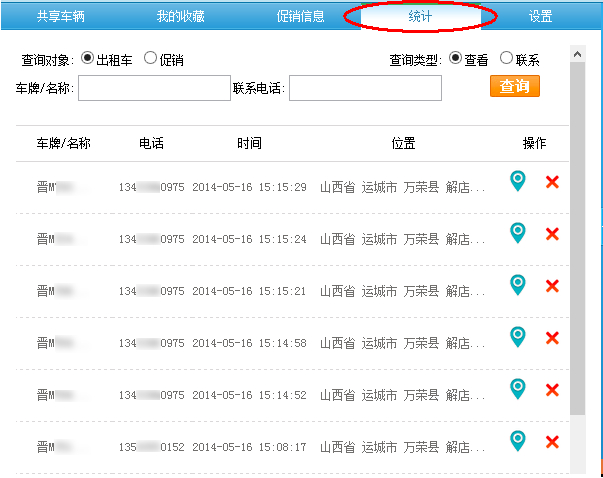Image resolution: width=603 pixels, height=478 pixels.
Task: Open 我的收藏 tab
Action: coord(181,16)
